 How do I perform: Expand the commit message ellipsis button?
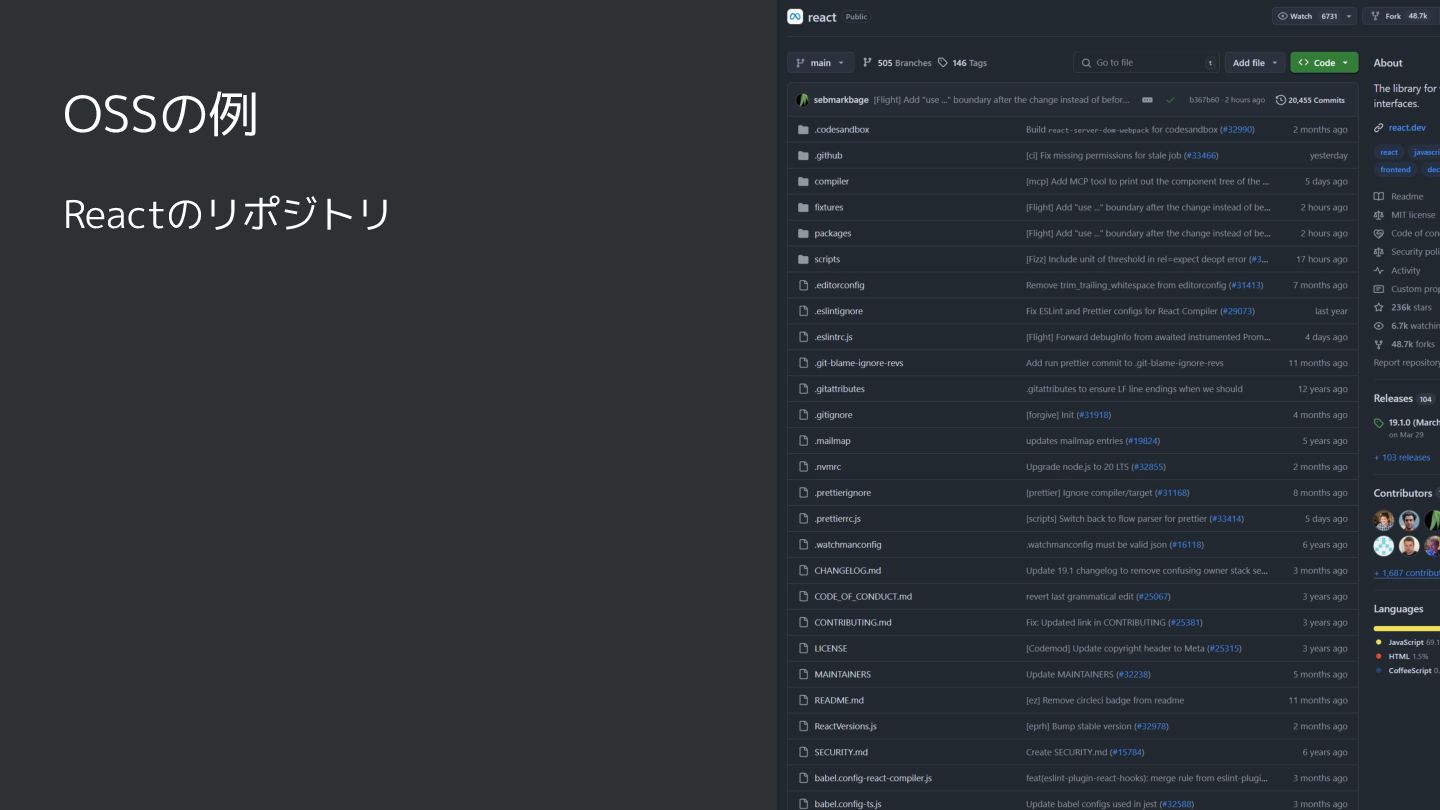(x=1147, y=100)
